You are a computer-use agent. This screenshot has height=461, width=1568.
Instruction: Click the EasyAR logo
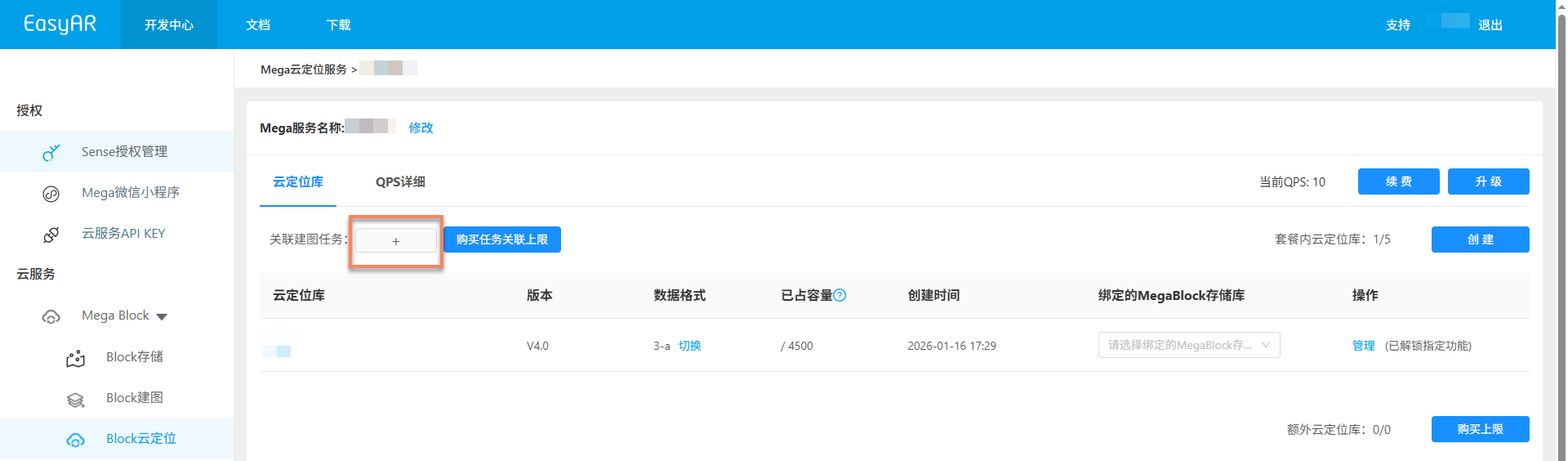coord(60,25)
